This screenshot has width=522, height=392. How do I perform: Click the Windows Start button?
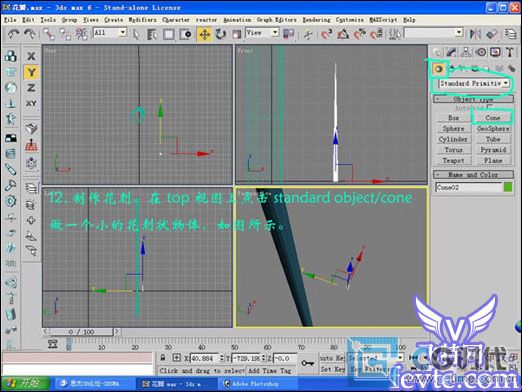coord(25,383)
